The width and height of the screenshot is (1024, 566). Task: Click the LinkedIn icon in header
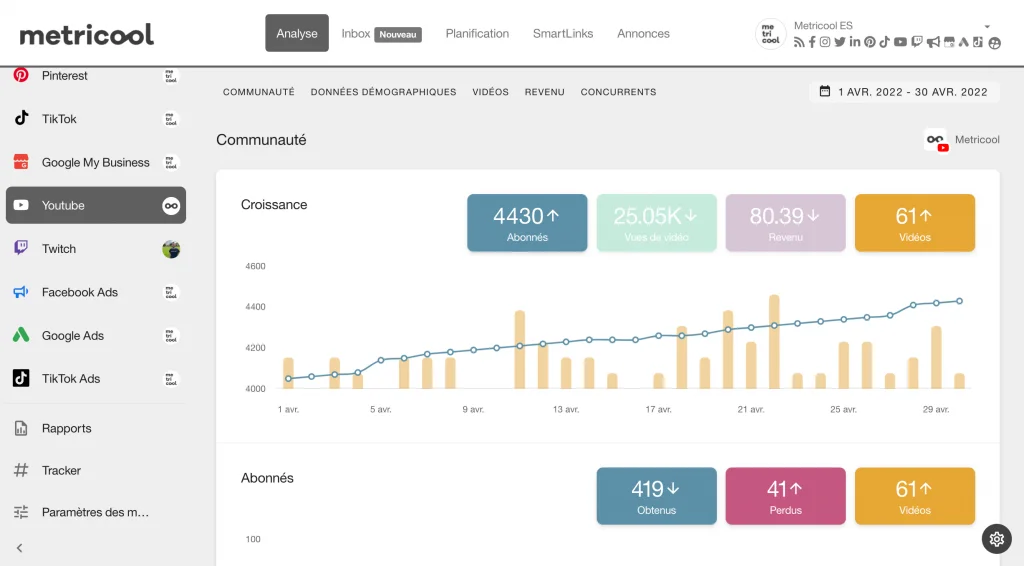pyautogui.click(x=855, y=42)
